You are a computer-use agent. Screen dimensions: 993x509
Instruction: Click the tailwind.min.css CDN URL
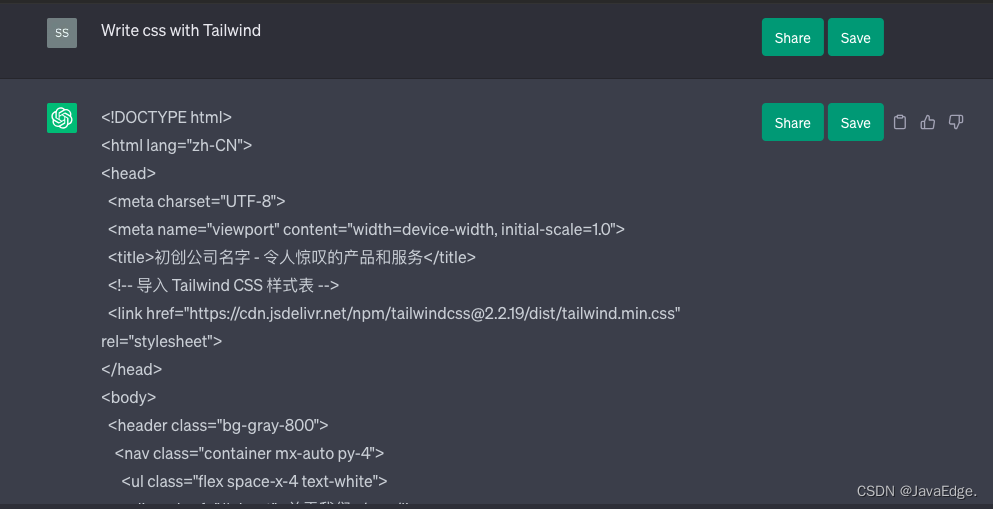click(431, 313)
